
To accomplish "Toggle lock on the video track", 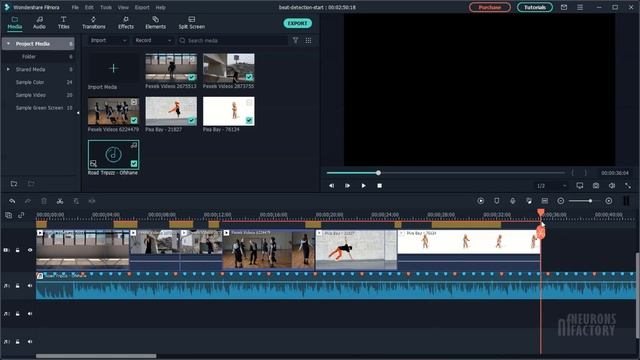I will click(18, 250).
